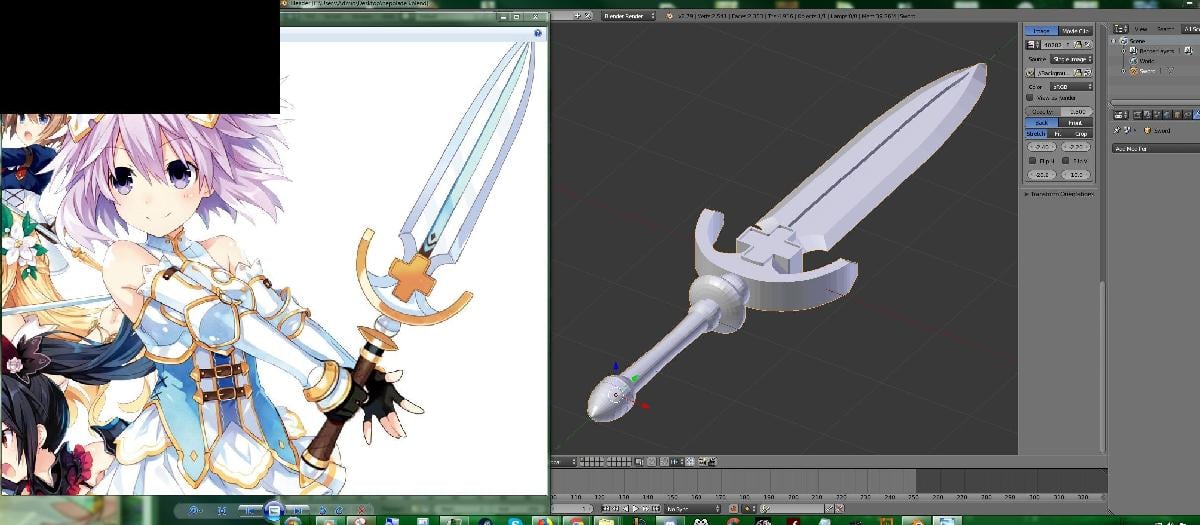Toggle the View as Render checkbox
The height and width of the screenshot is (525, 1200).
[x=1030, y=98]
